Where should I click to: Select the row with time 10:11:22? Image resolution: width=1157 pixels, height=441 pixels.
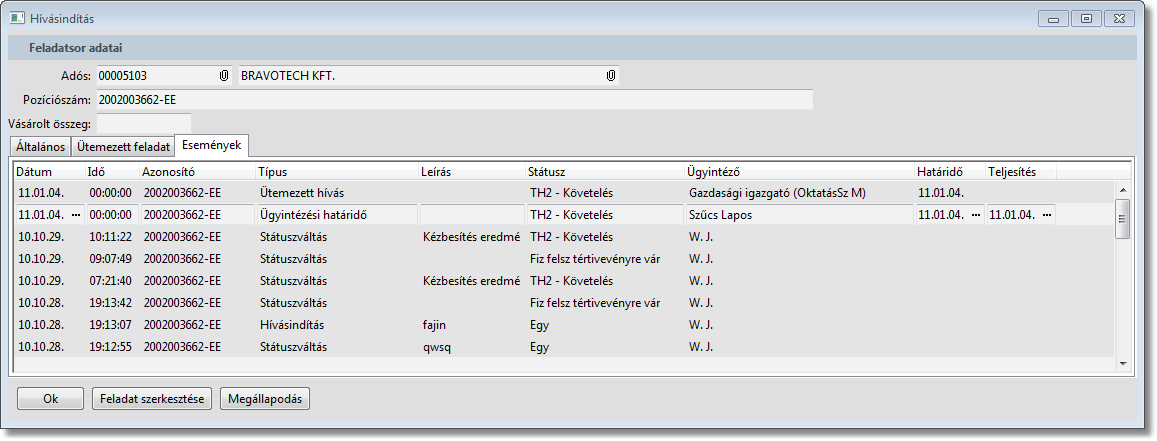[x=564, y=237]
